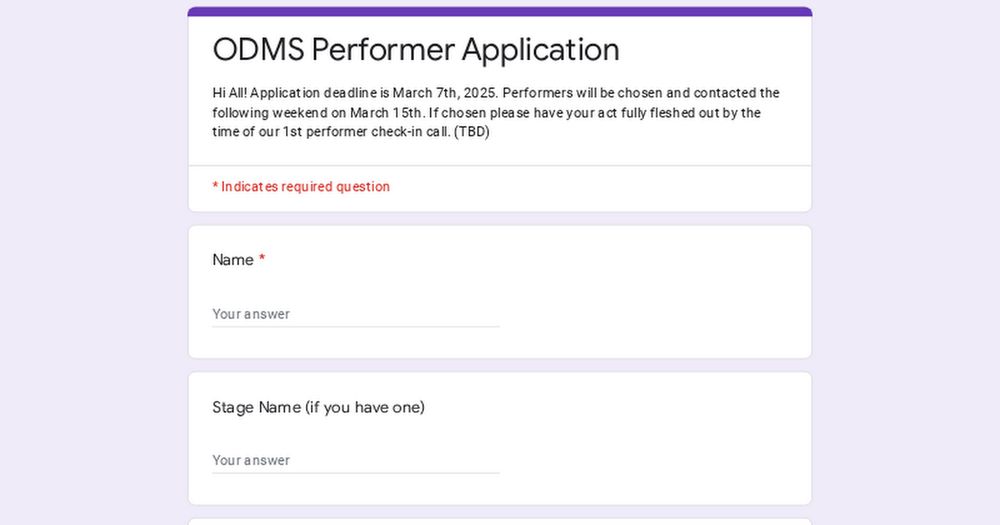Click the ODMS Performer Application title
Viewport: 1000px width, 525px height.
tap(416, 50)
